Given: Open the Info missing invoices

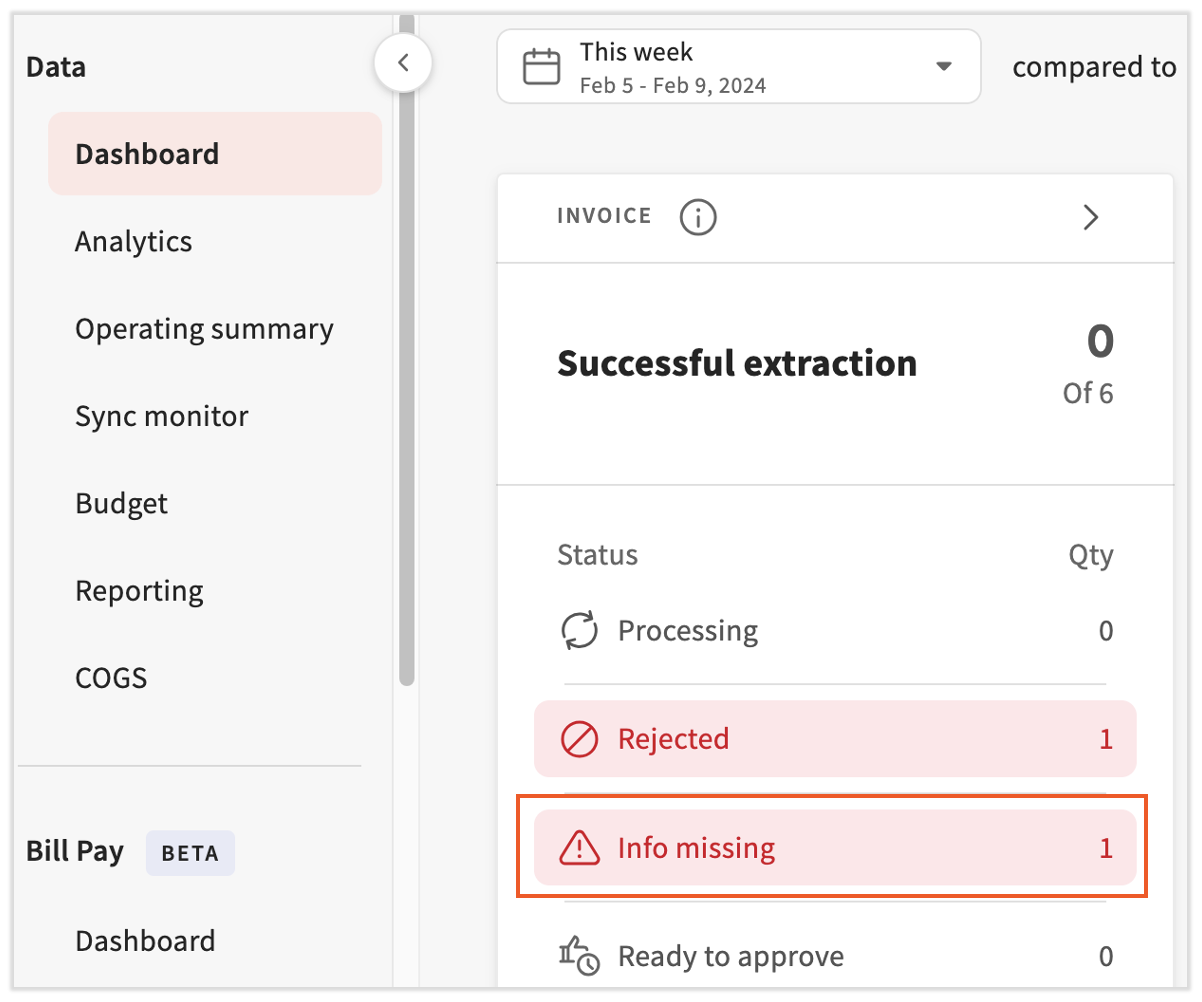Looking at the screenshot, I should [835, 847].
